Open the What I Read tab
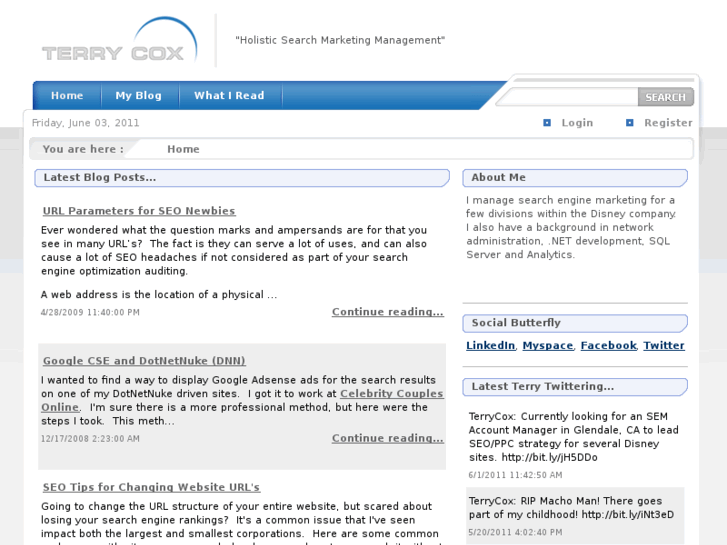The height and width of the screenshot is (545, 727). tap(229, 96)
